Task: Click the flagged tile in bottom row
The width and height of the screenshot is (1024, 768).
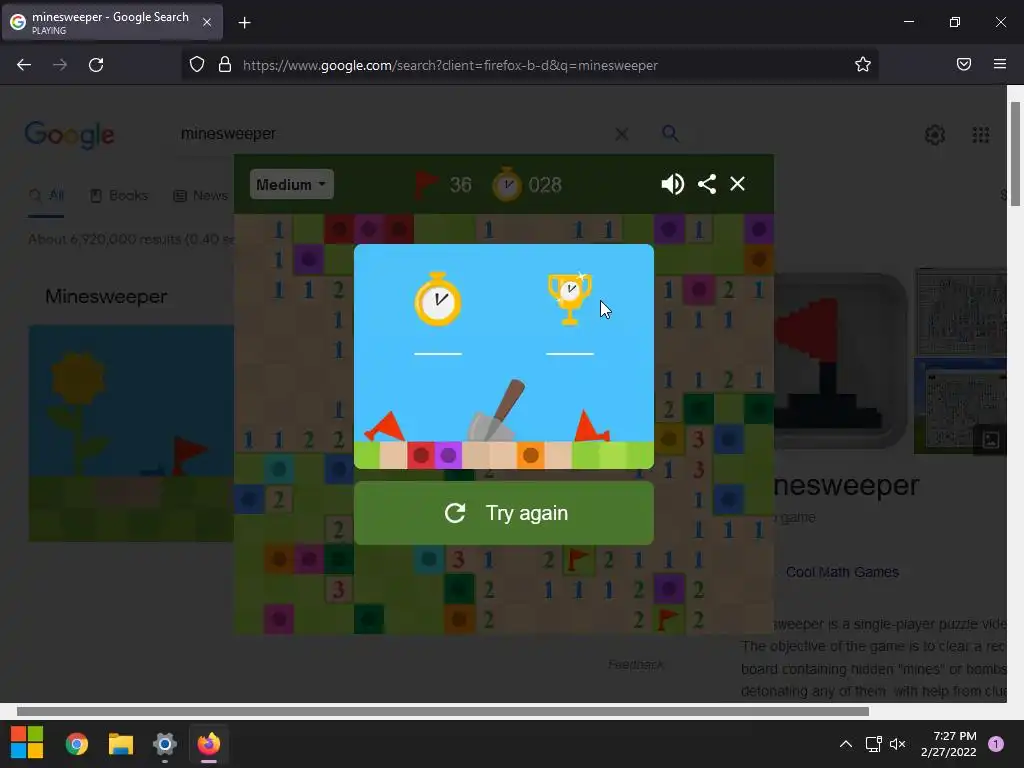Action: (x=668, y=619)
